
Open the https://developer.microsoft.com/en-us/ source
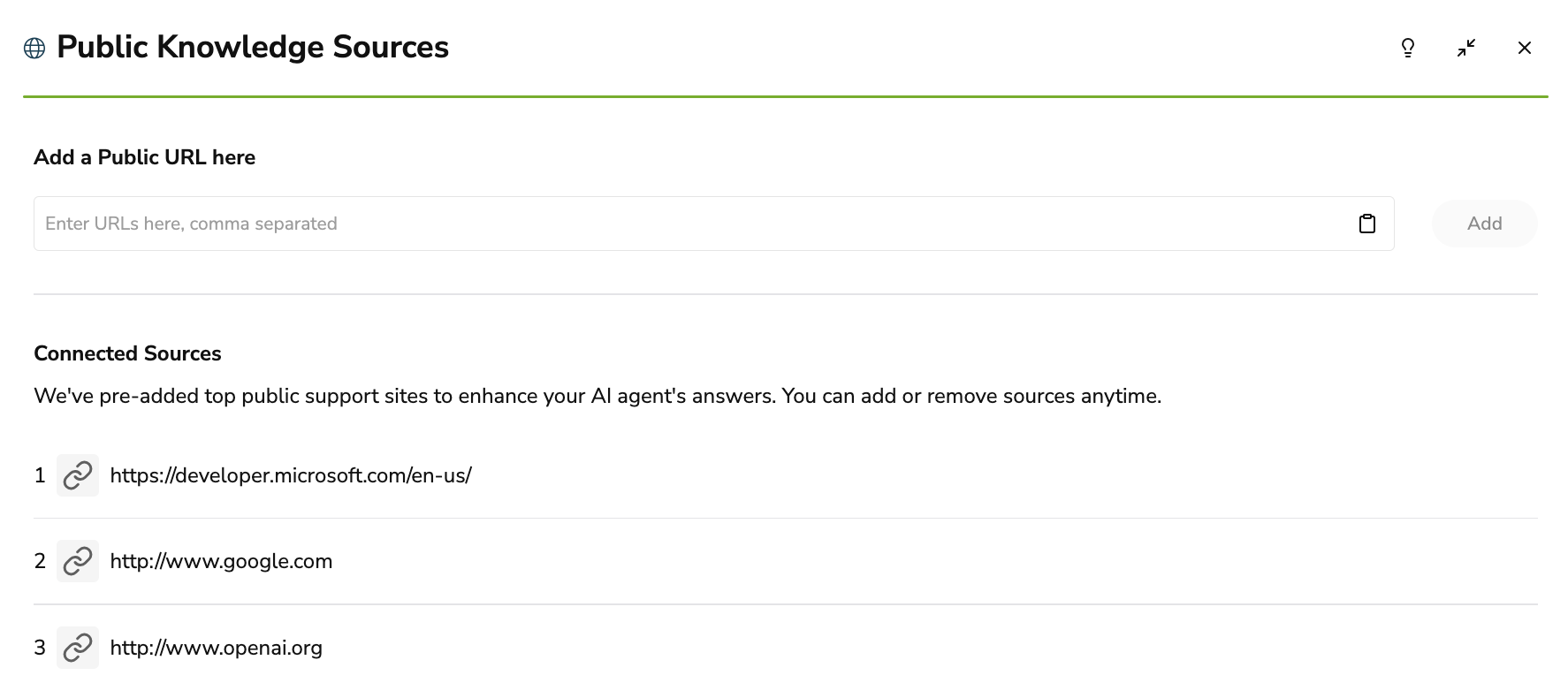pos(291,475)
